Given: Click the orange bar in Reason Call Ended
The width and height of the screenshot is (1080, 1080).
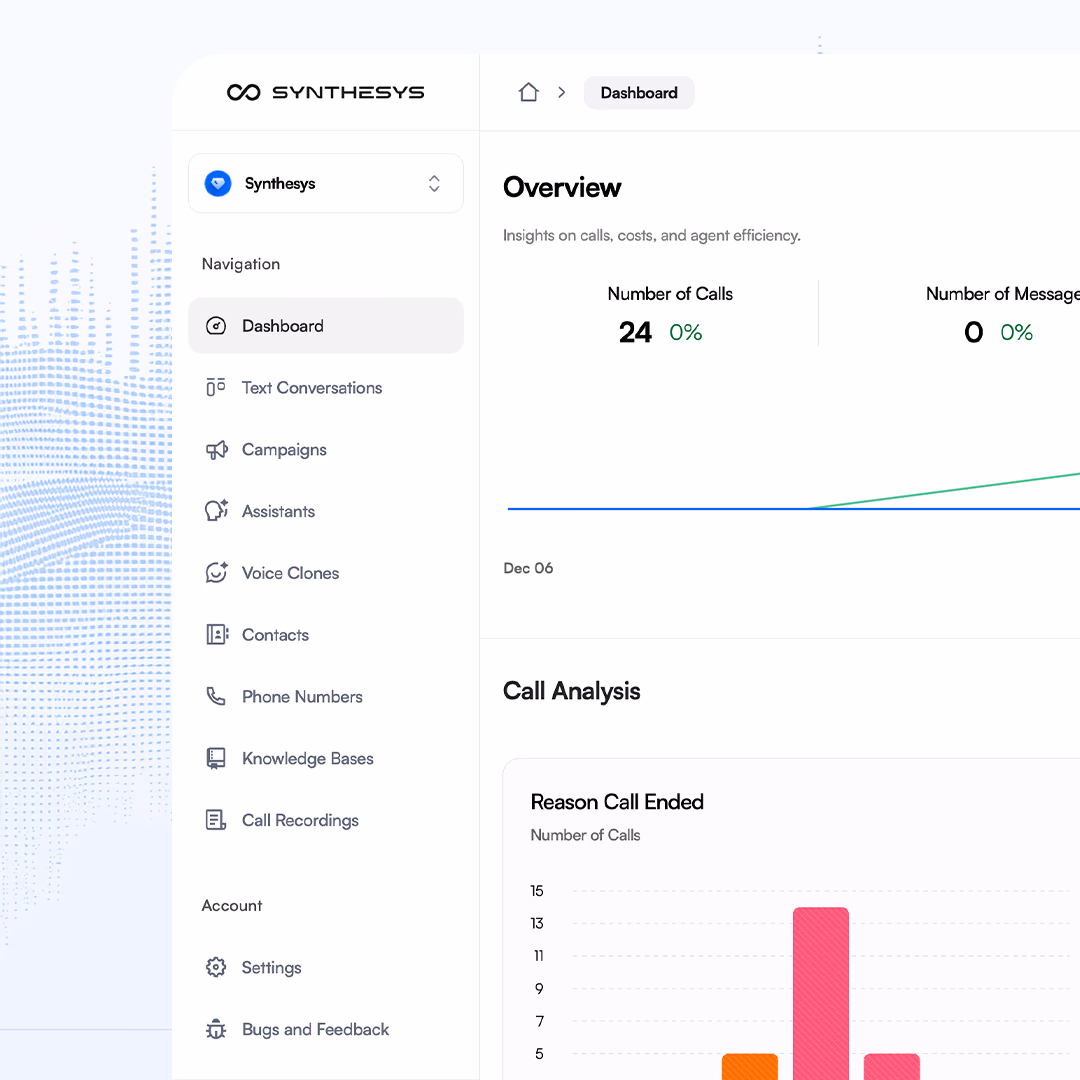Looking at the screenshot, I should 749,1066.
